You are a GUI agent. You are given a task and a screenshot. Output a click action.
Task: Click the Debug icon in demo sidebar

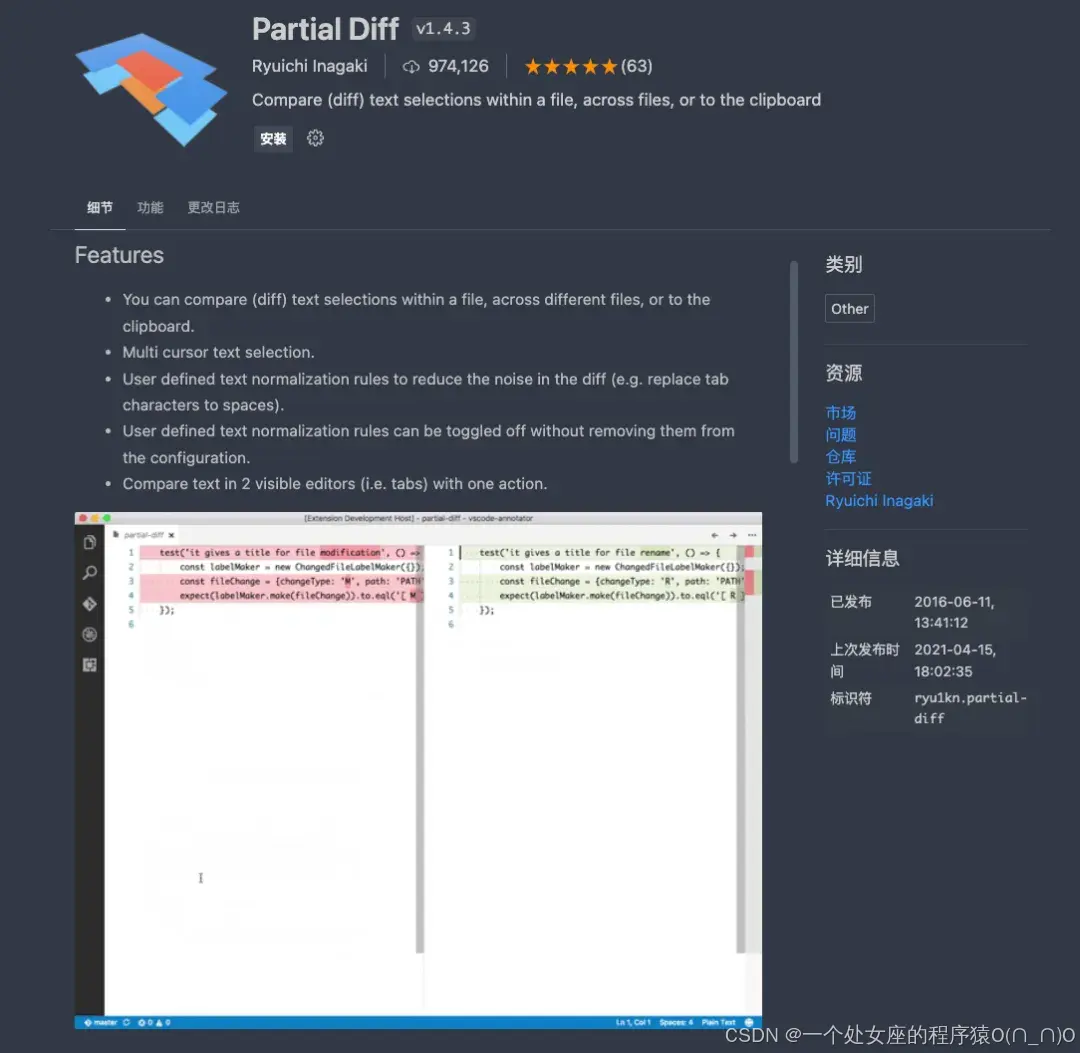(x=90, y=634)
